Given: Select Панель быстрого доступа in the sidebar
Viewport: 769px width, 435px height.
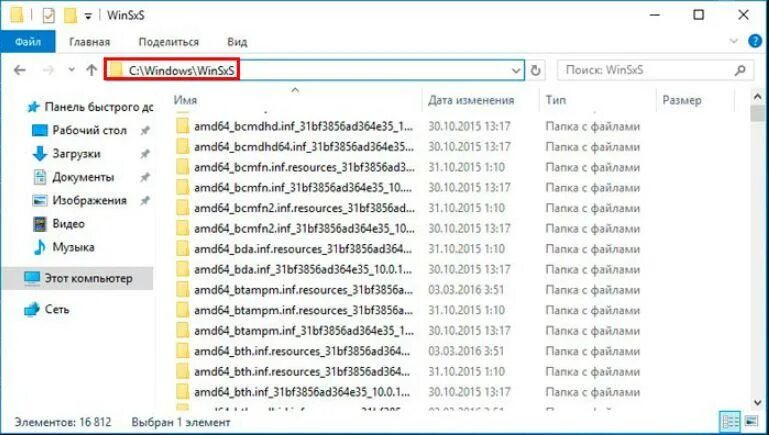Looking at the screenshot, I should 99,106.
